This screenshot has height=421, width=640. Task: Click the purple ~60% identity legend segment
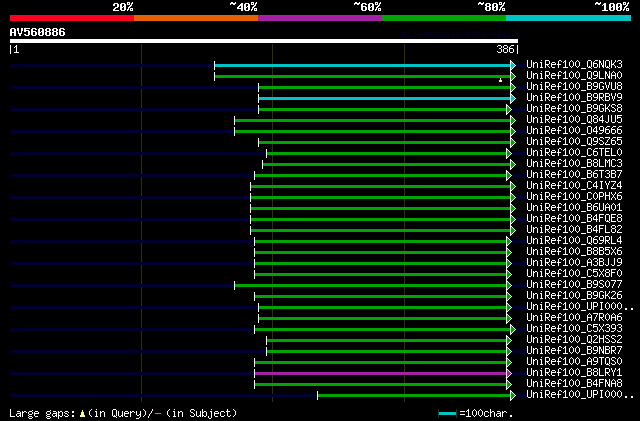pos(320,18)
